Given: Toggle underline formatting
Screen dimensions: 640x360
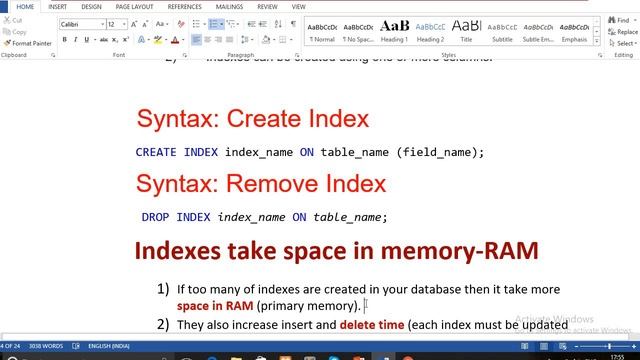Looking at the screenshot, I should coord(87,40).
